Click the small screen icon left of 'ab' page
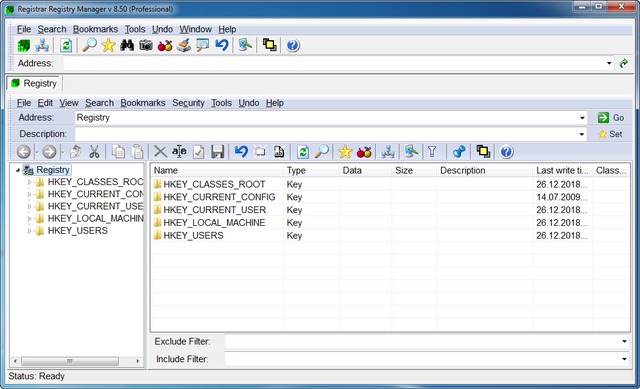Image resolution: width=640 pixels, height=389 pixels. 260,152
